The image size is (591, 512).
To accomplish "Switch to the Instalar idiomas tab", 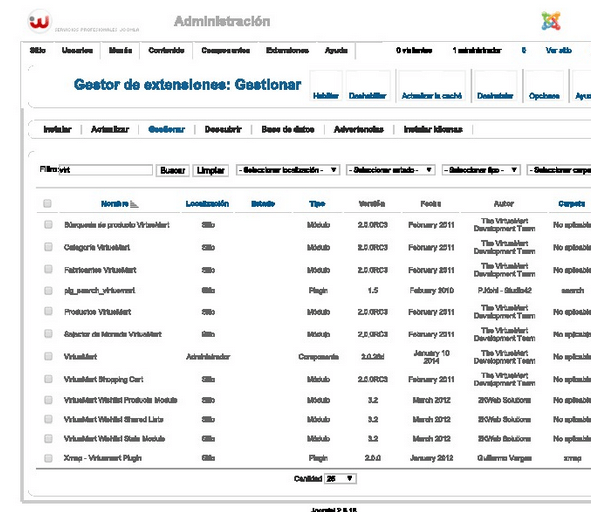I will [433, 129].
